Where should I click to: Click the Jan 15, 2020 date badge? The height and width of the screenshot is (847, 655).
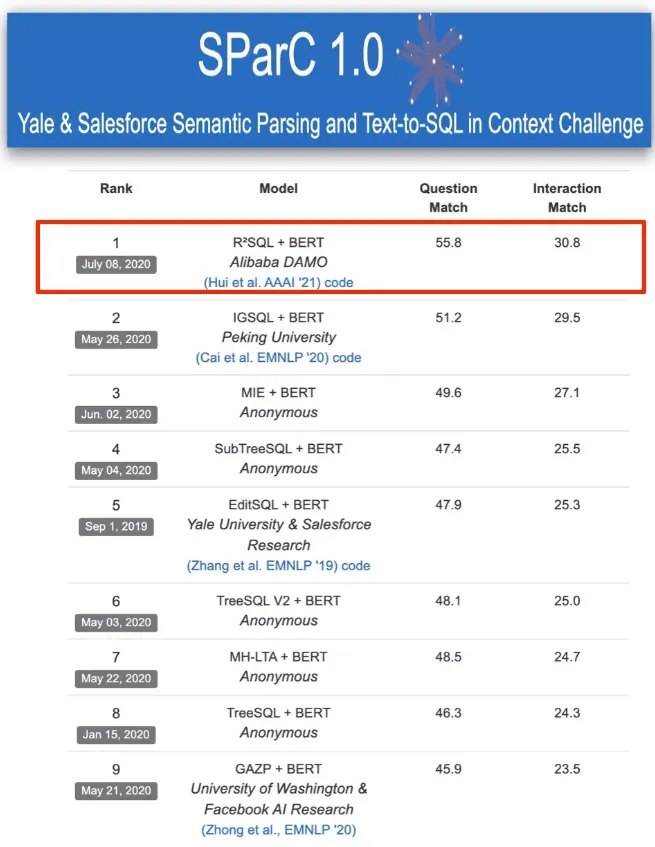coord(116,734)
